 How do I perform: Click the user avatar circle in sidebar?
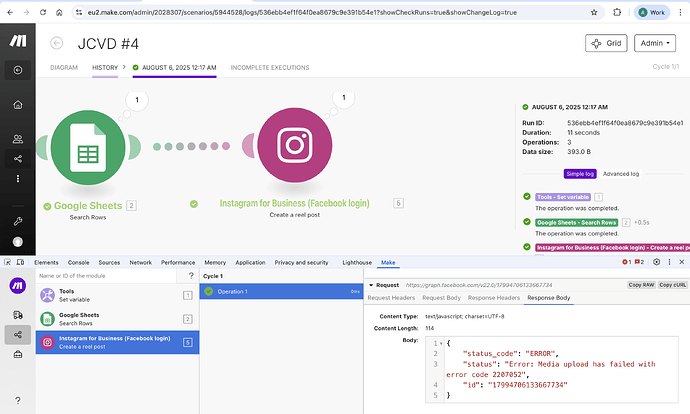pos(18,242)
